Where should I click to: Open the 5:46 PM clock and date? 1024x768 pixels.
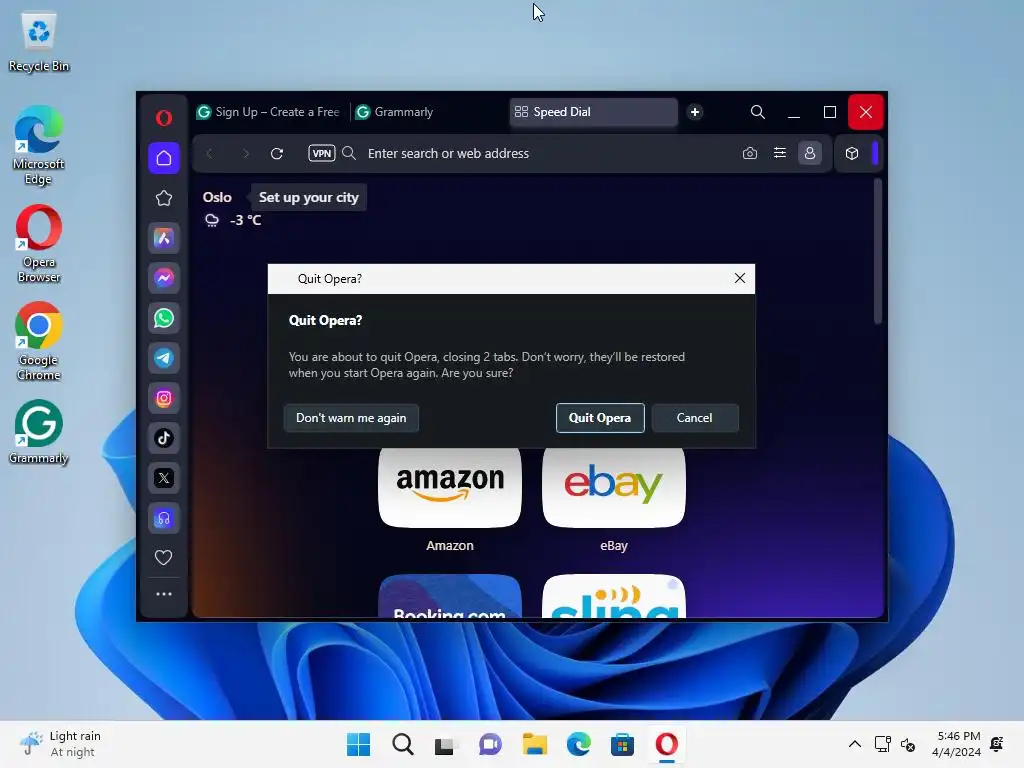click(956, 744)
